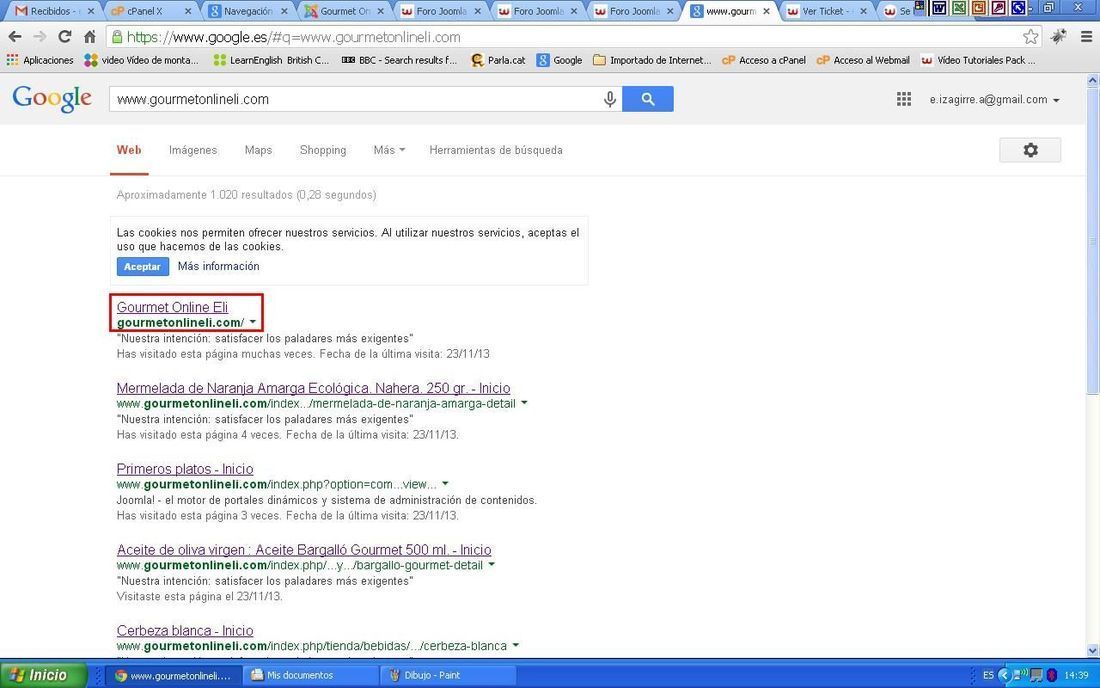The height and width of the screenshot is (688, 1100).
Task: Select the Maps search tab
Action: click(258, 150)
